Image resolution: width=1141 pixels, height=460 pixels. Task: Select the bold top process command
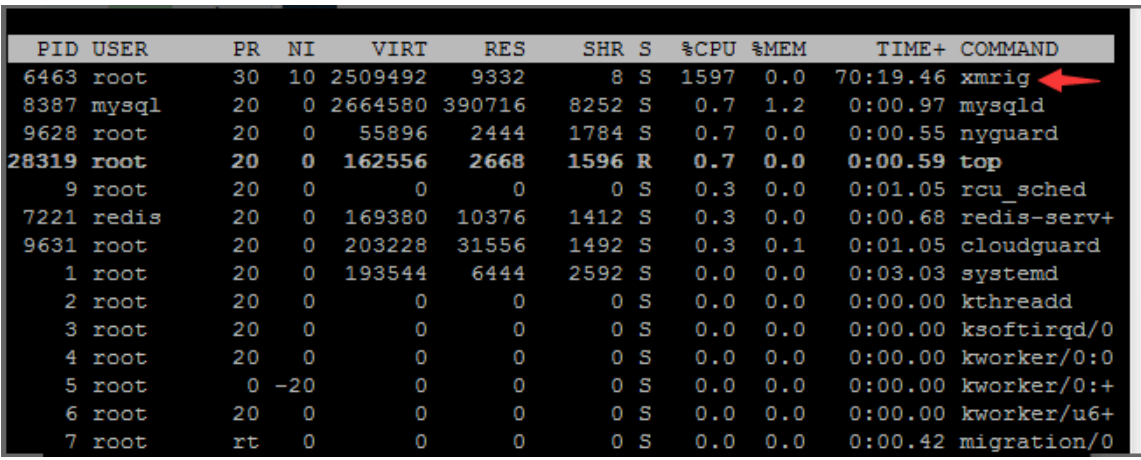(981, 161)
